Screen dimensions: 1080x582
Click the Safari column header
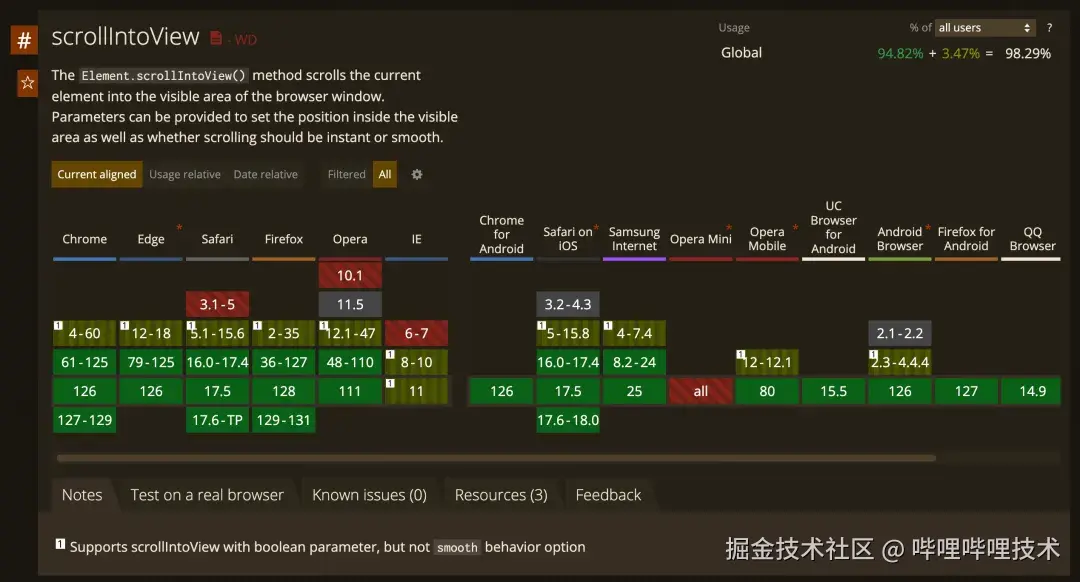click(x=217, y=239)
